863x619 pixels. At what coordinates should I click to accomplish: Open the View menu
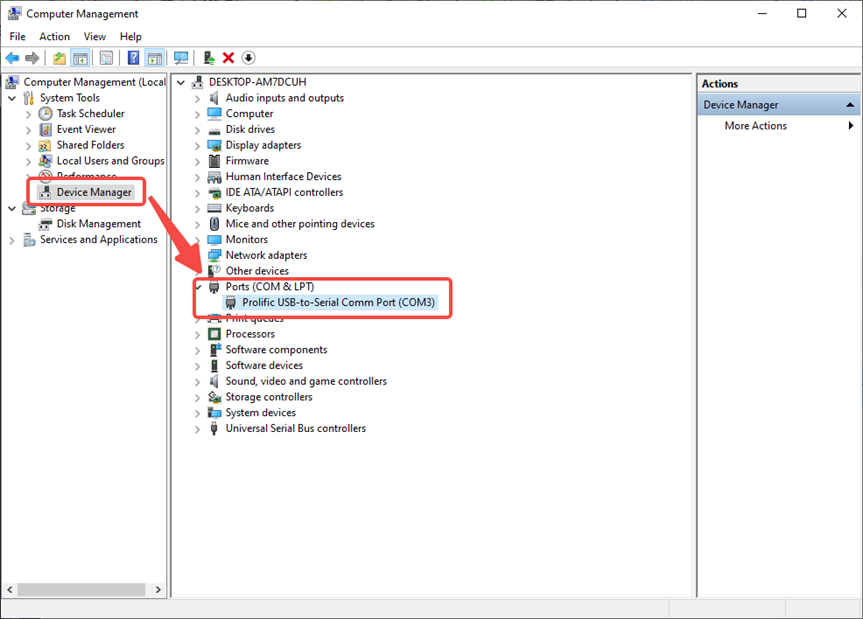[95, 37]
